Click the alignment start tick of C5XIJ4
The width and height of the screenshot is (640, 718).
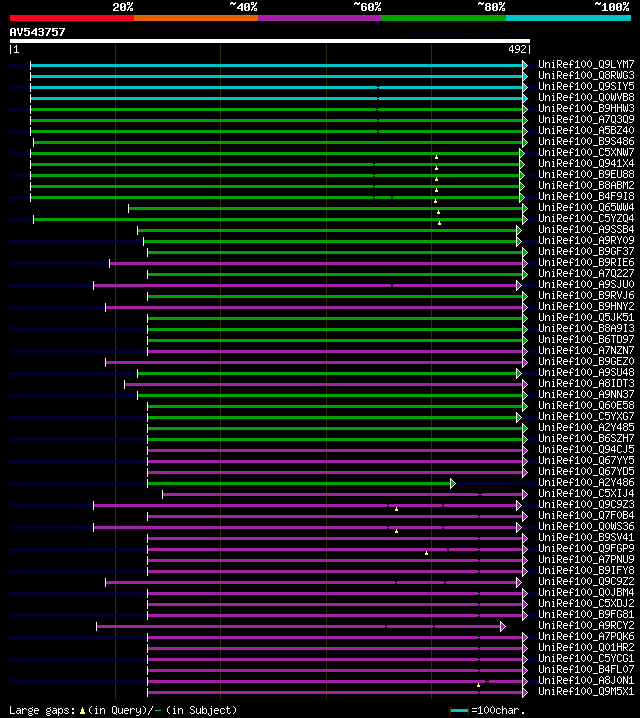coord(163,494)
